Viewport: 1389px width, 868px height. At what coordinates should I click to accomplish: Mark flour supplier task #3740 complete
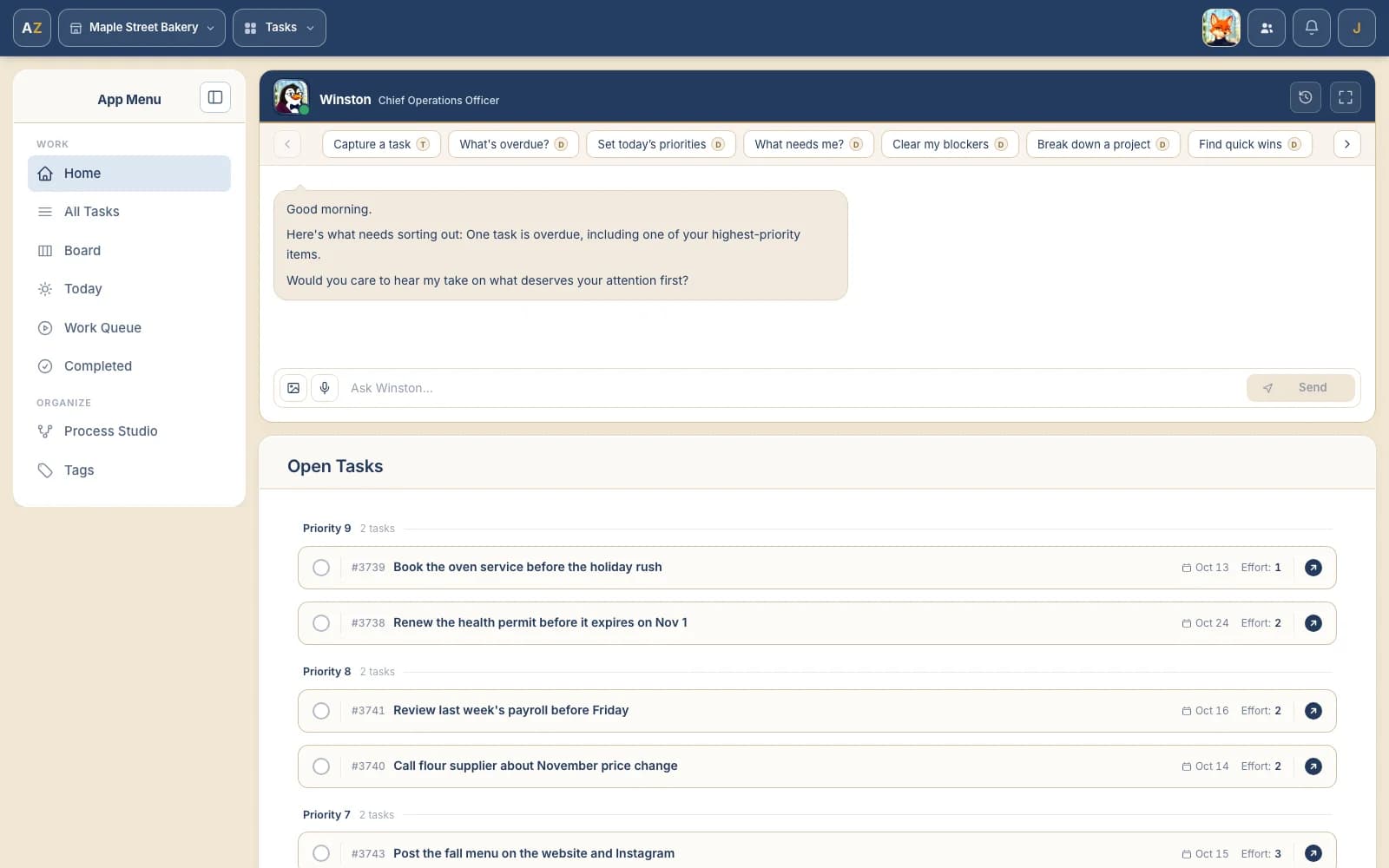point(321,766)
